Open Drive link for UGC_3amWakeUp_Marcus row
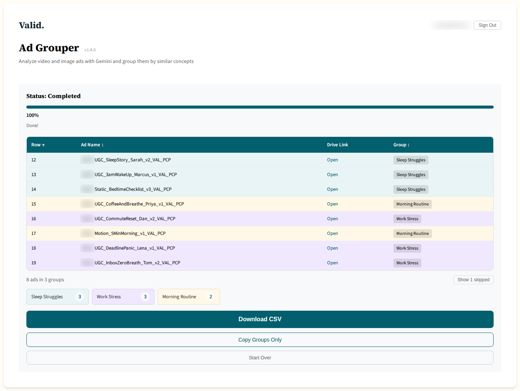520x391 pixels. pos(332,174)
